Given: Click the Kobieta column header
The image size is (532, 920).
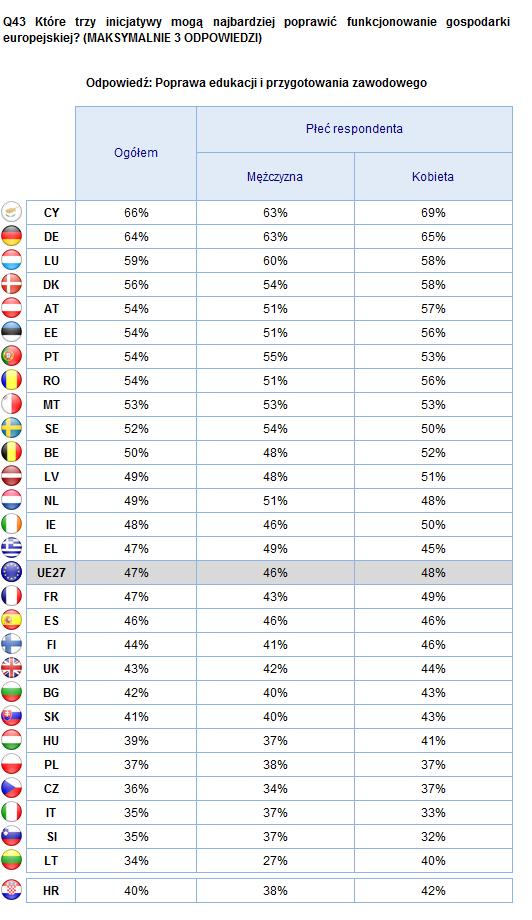Looking at the screenshot, I should pyautogui.click(x=433, y=177).
